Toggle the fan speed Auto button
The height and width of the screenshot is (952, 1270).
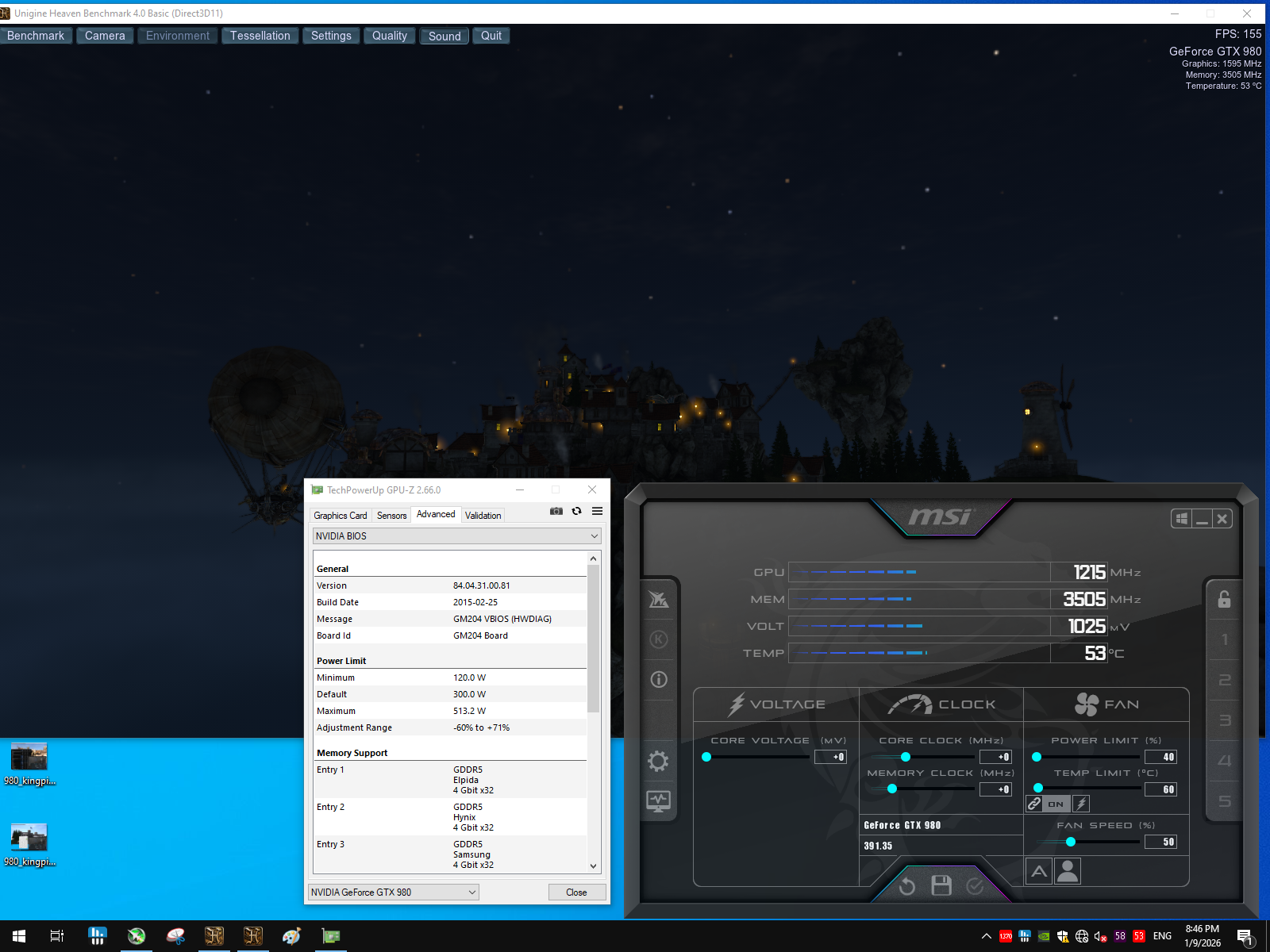tap(1039, 871)
